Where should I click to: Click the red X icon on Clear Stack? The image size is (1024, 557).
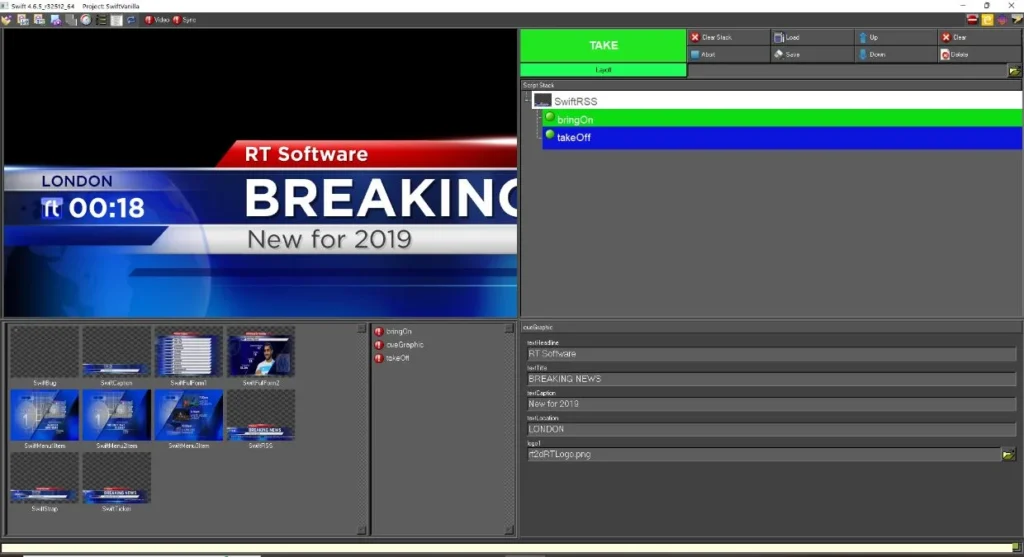[695, 37]
